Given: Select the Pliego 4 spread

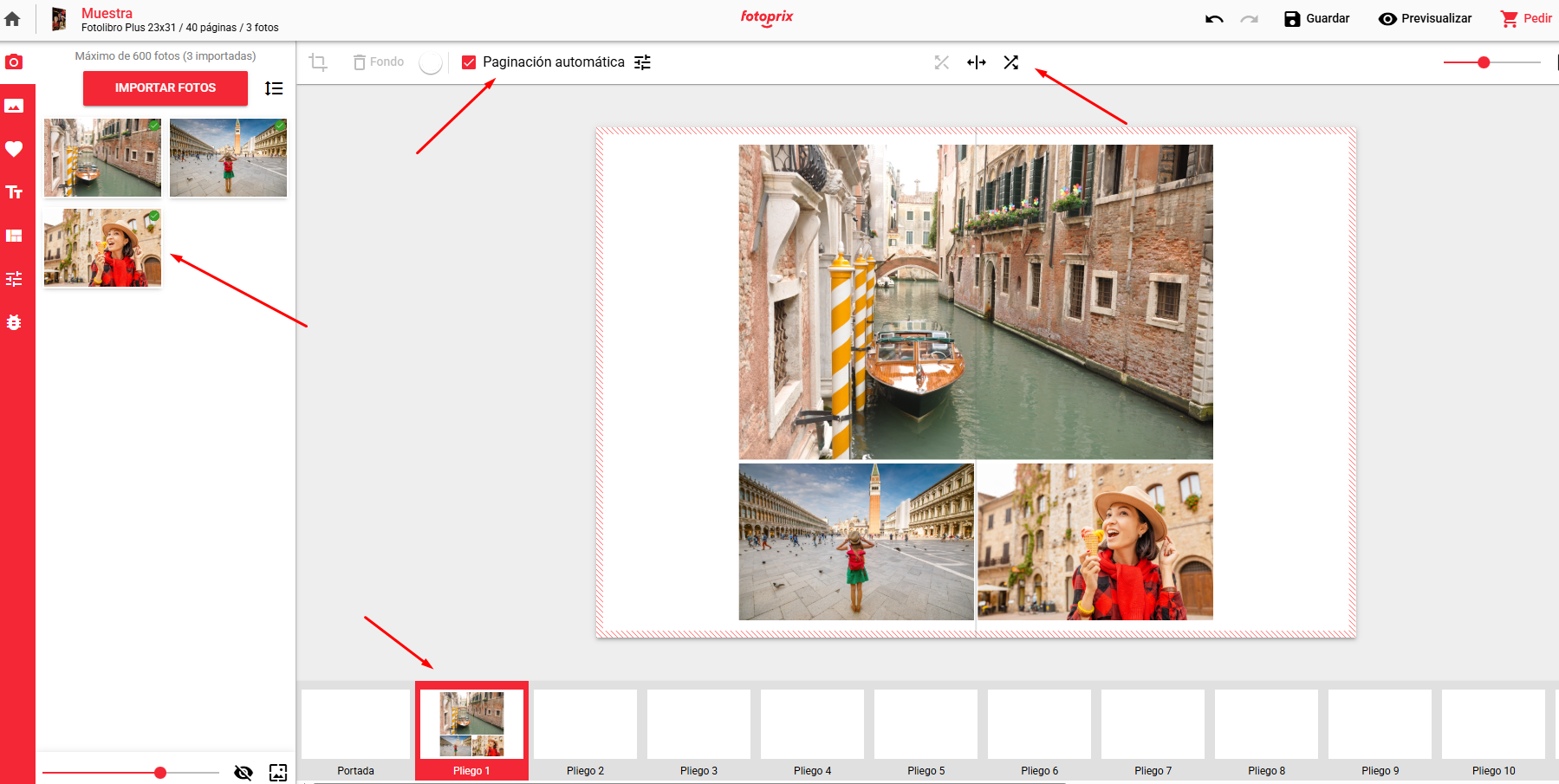Looking at the screenshot, I should point(813,732).
